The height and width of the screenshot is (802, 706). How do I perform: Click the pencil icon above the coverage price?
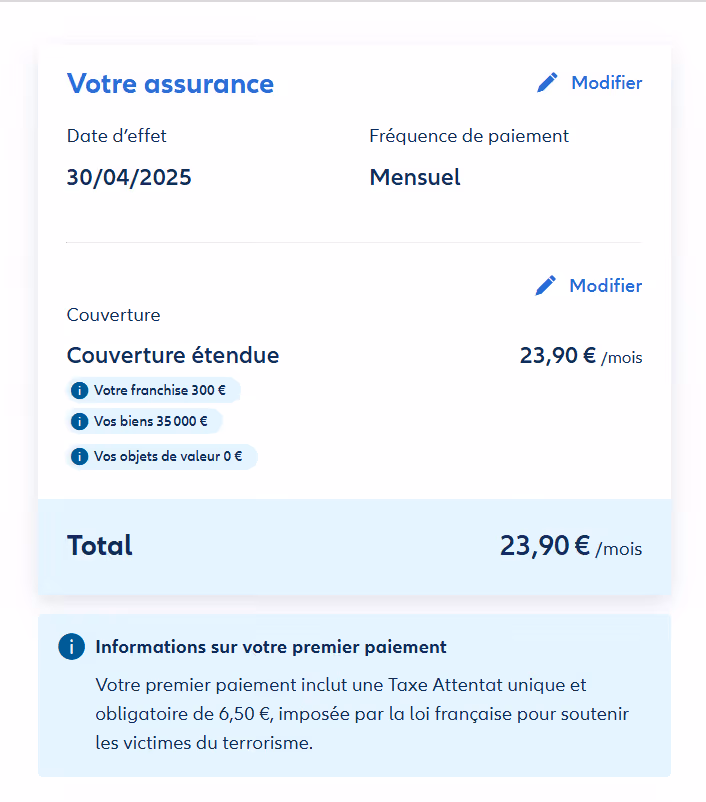(x=545, y=286)
